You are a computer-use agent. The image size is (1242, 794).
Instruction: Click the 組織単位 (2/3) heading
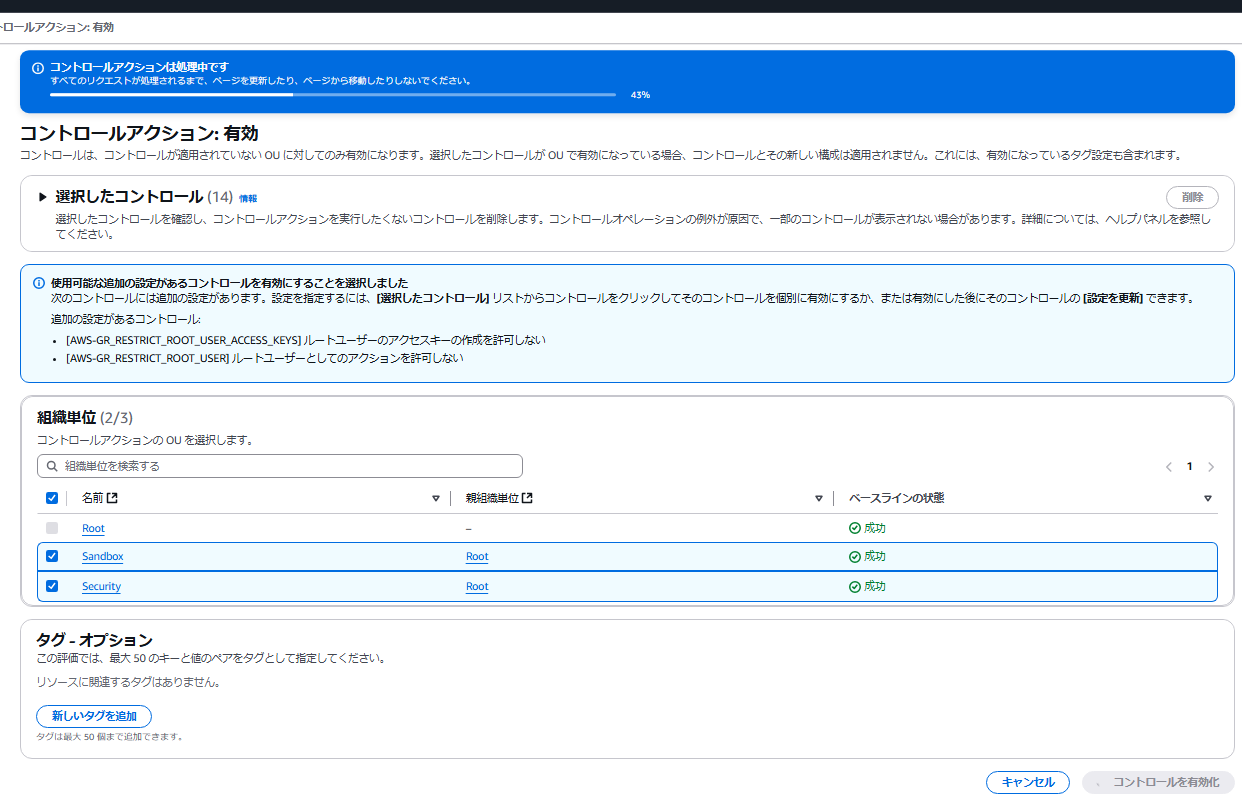tap(85, 417)
